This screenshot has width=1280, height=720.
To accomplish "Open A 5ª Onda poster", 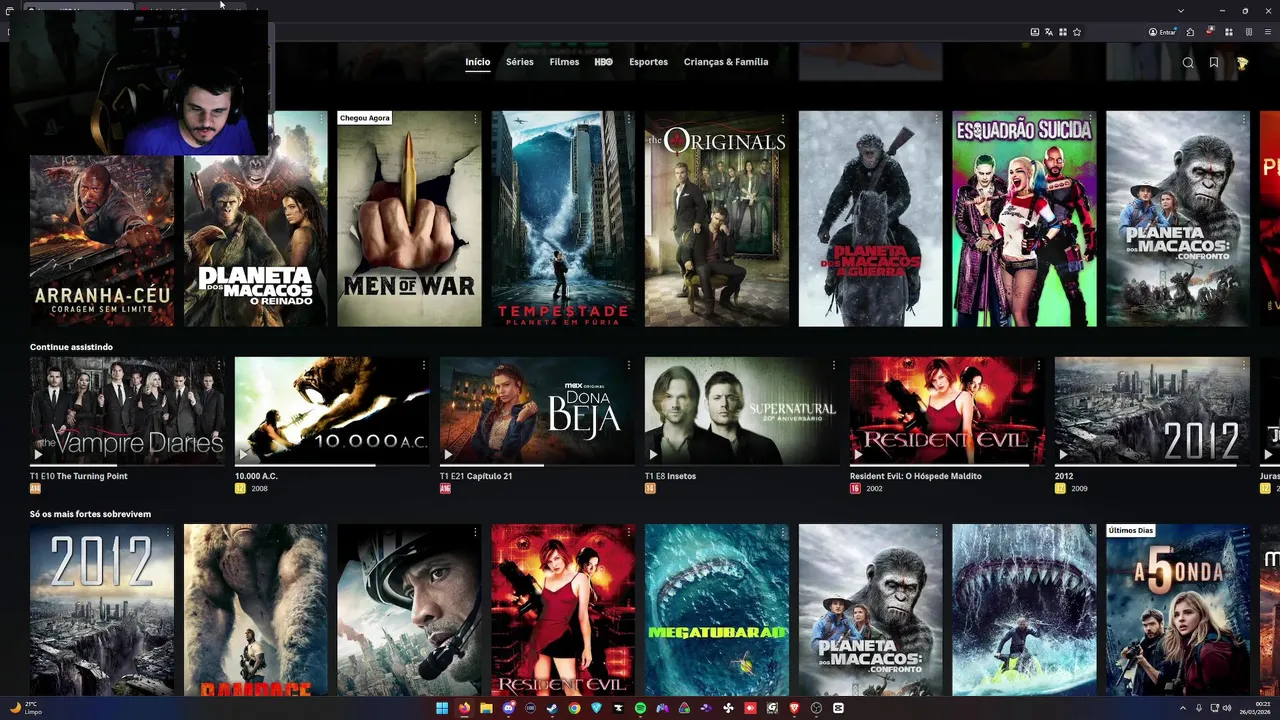I will [x=1178, y=610].
